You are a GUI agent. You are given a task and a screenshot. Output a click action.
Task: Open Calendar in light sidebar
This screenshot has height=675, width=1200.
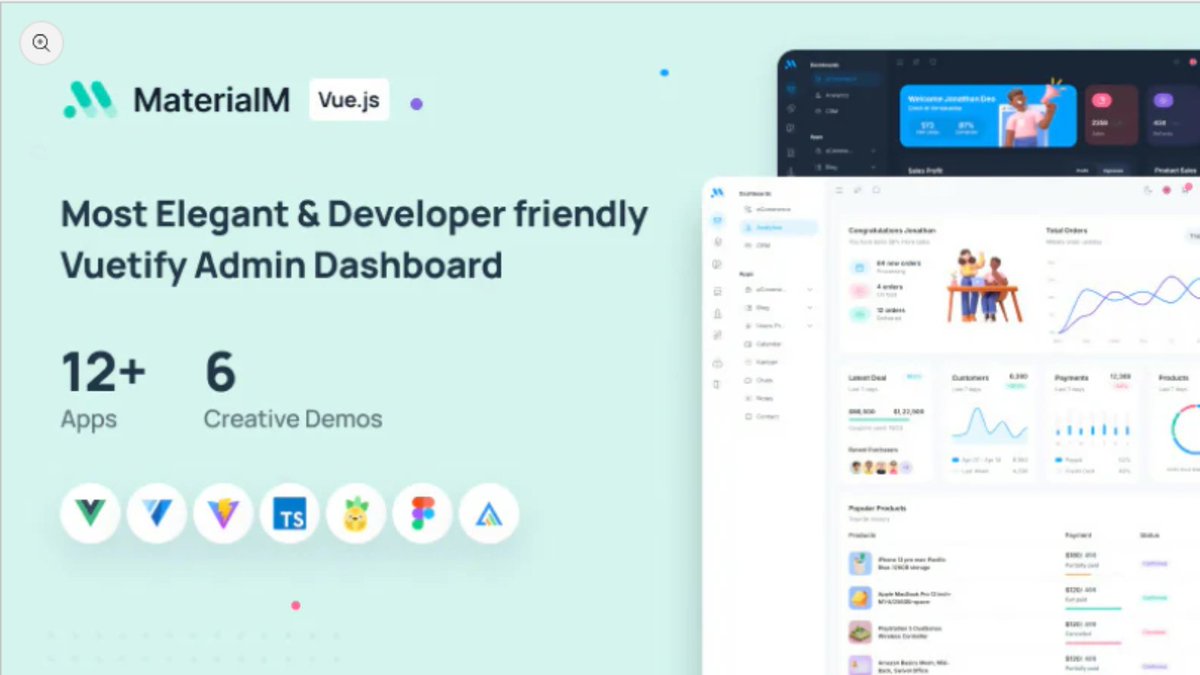pyautogui.click(x=764, y=344)
